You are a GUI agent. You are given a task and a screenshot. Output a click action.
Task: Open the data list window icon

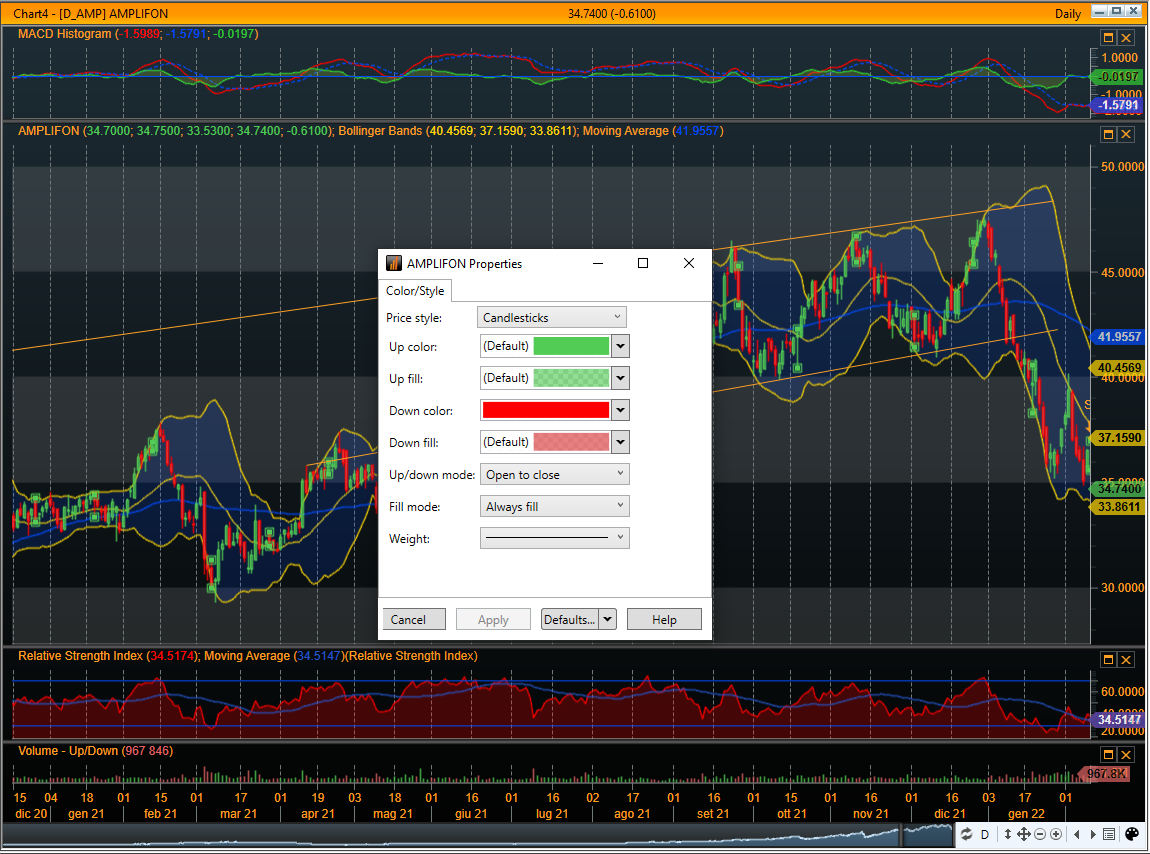tap(1110, 834)
